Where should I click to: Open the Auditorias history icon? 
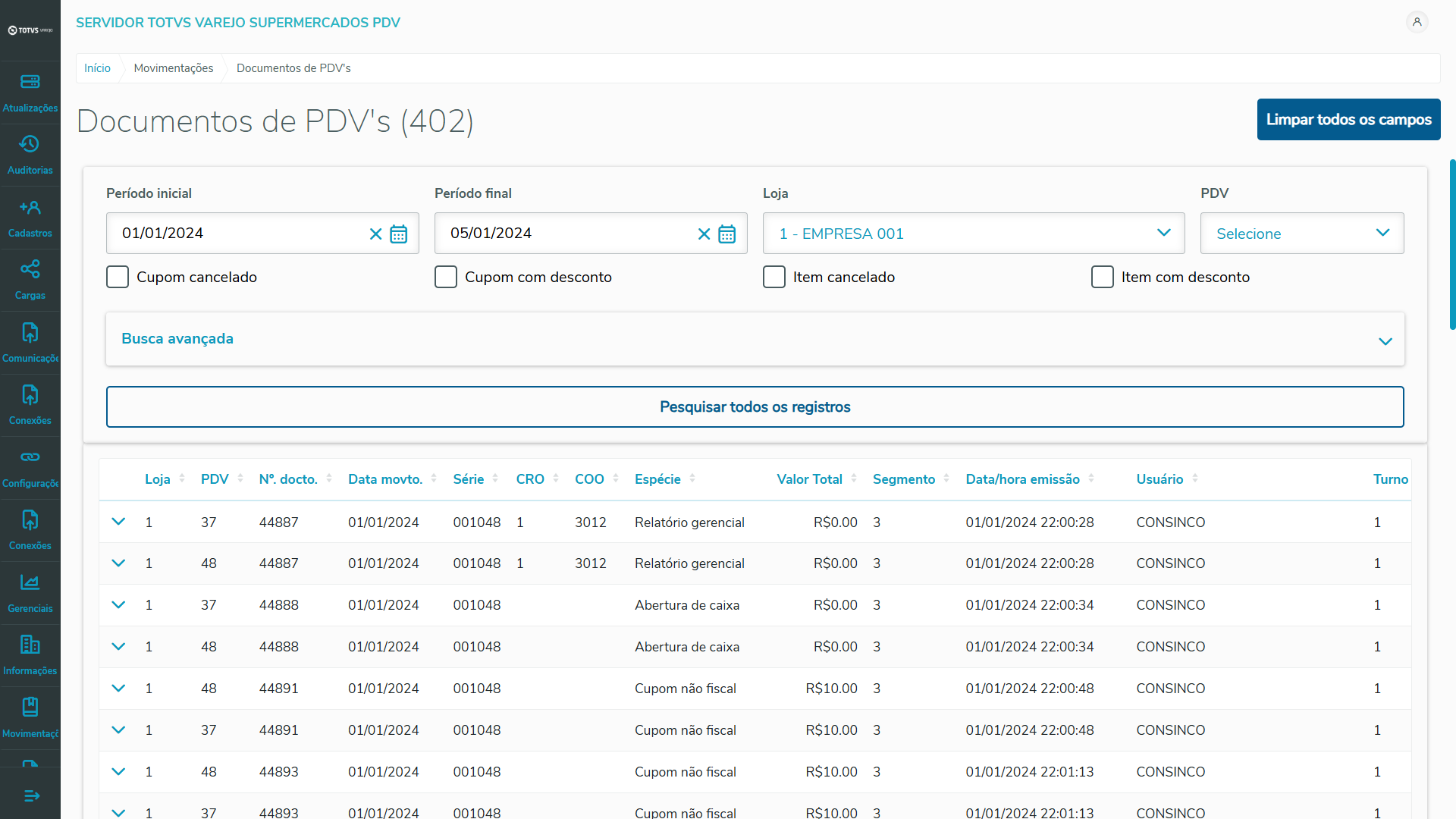(30, 144)
